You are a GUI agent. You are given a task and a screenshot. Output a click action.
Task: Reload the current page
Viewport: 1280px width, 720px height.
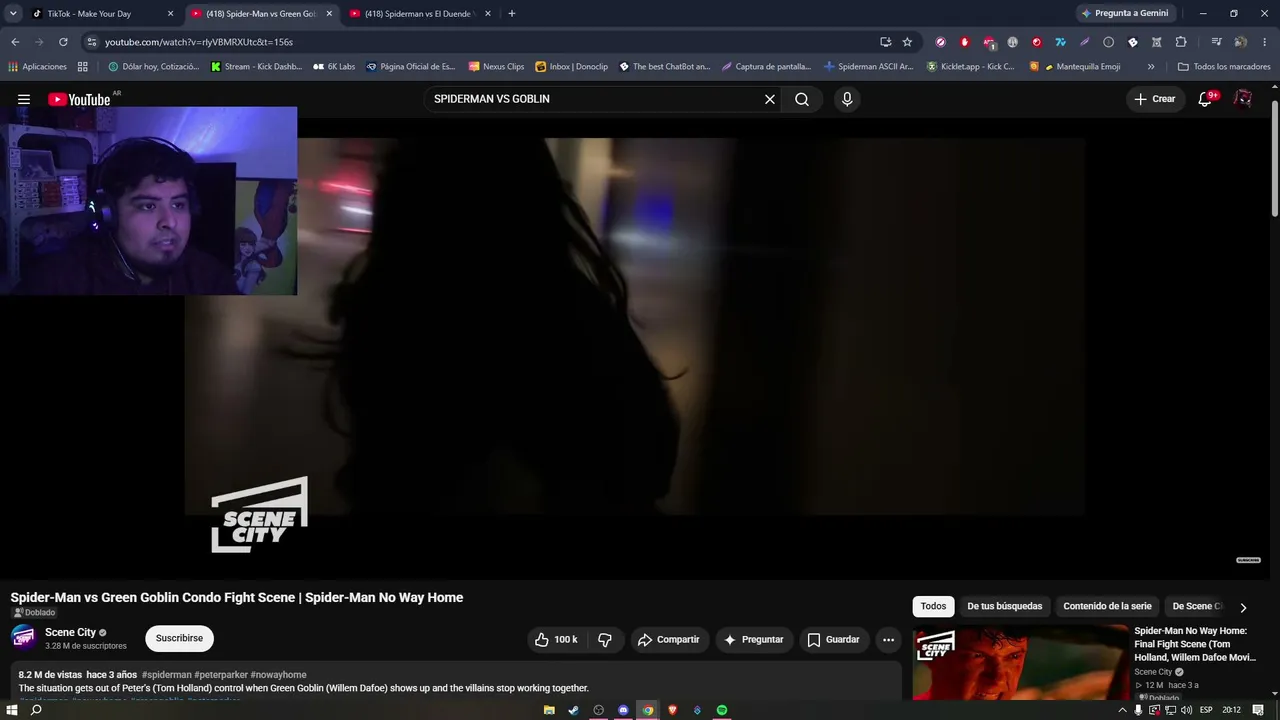click(x=63, y=42)
